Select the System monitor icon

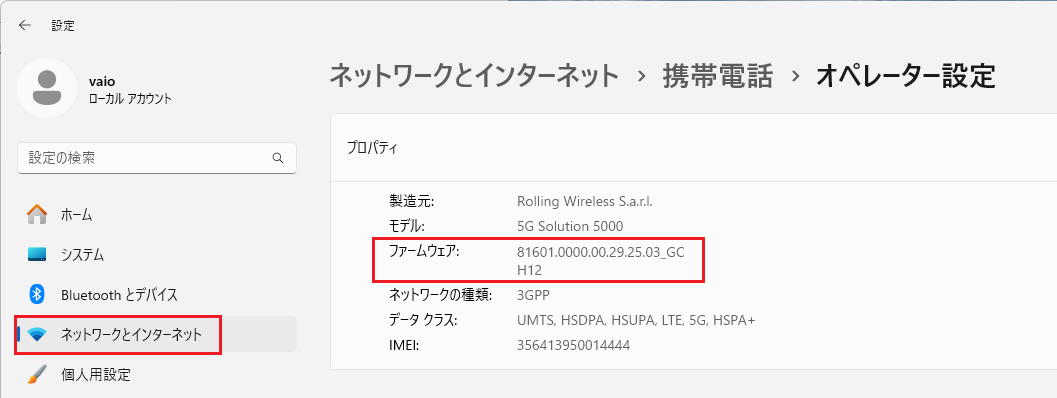[x=37, y=254]
